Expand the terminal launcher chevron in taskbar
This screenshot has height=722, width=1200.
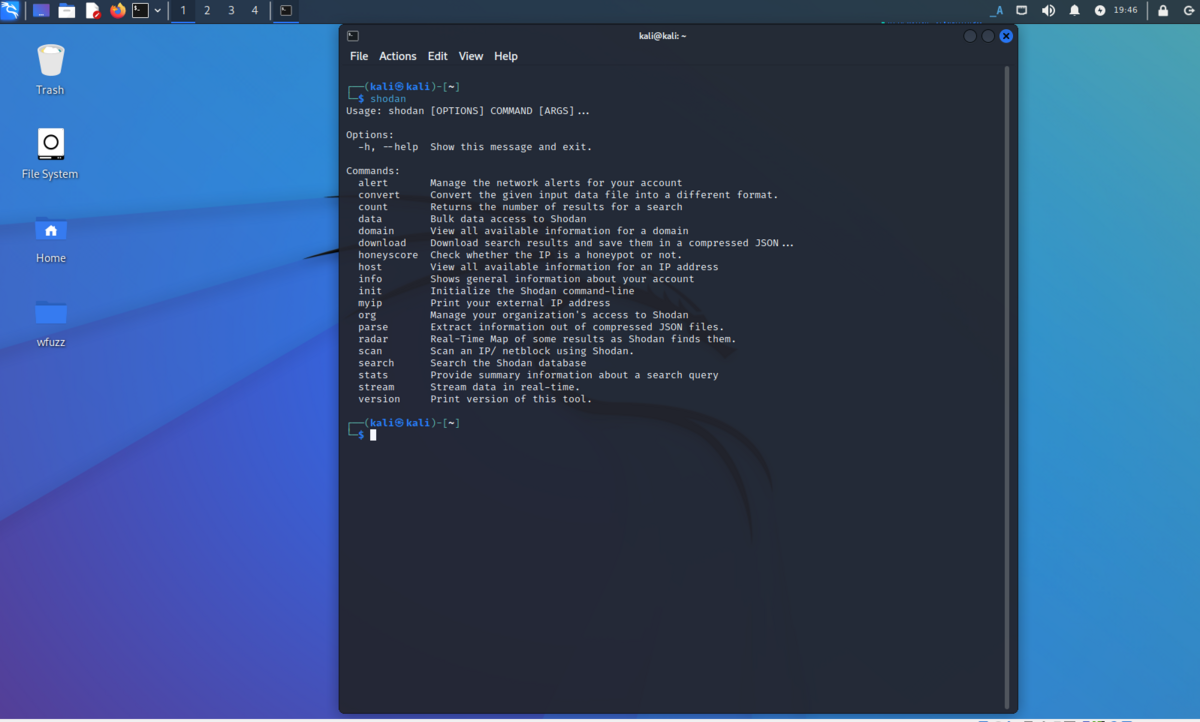tap(157, 11)
